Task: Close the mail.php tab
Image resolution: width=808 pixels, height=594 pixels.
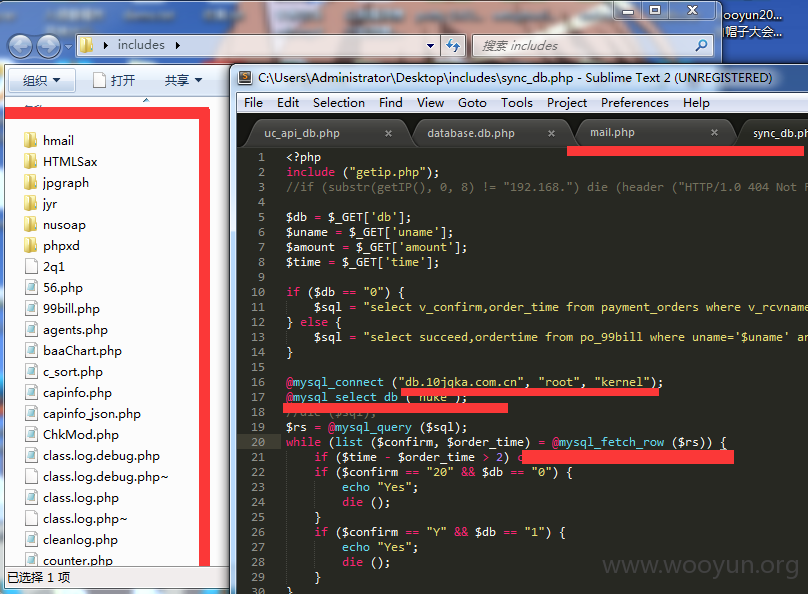Action: 714,132
